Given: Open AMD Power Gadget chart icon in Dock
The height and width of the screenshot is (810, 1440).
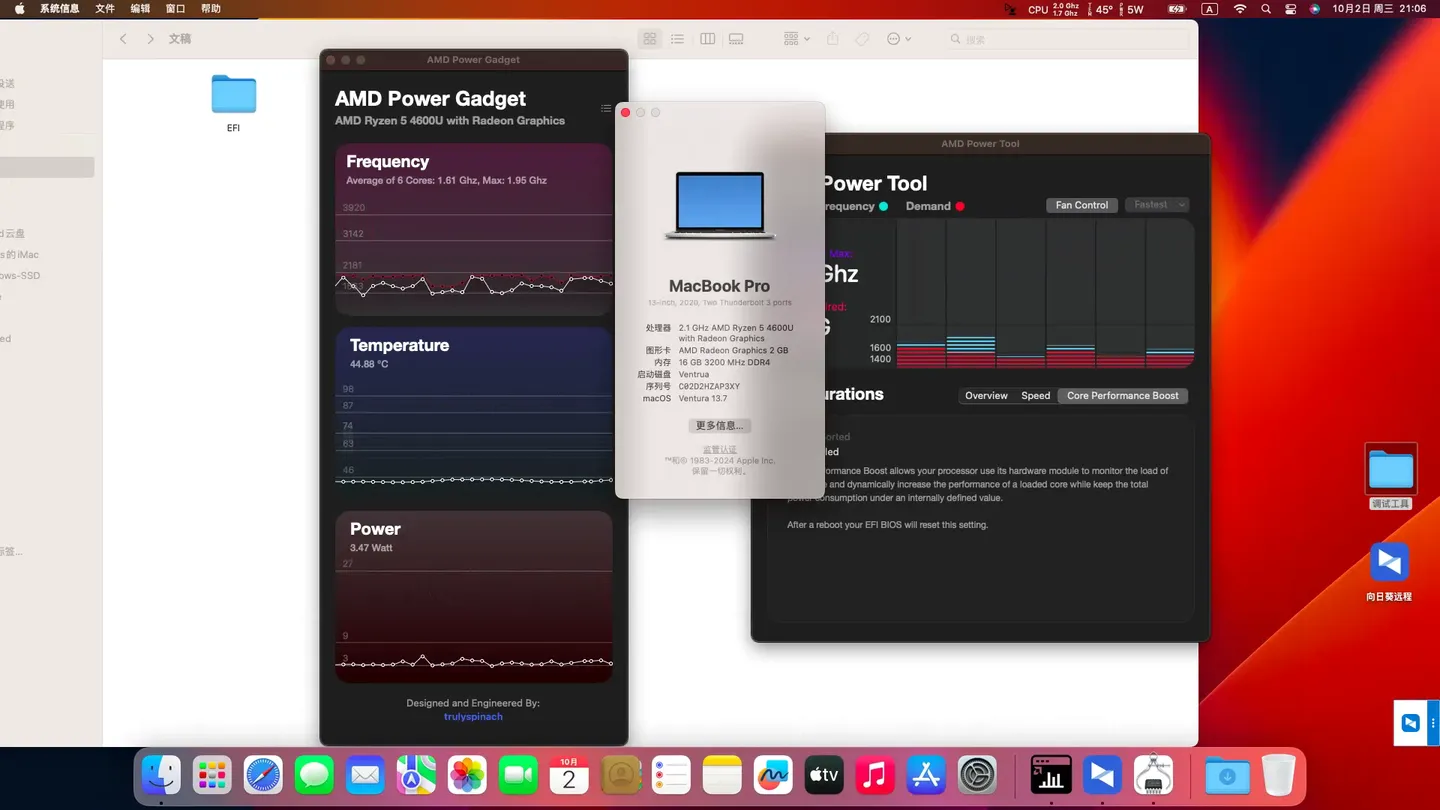Looking at the screenshot, I should click(1051, 775).
